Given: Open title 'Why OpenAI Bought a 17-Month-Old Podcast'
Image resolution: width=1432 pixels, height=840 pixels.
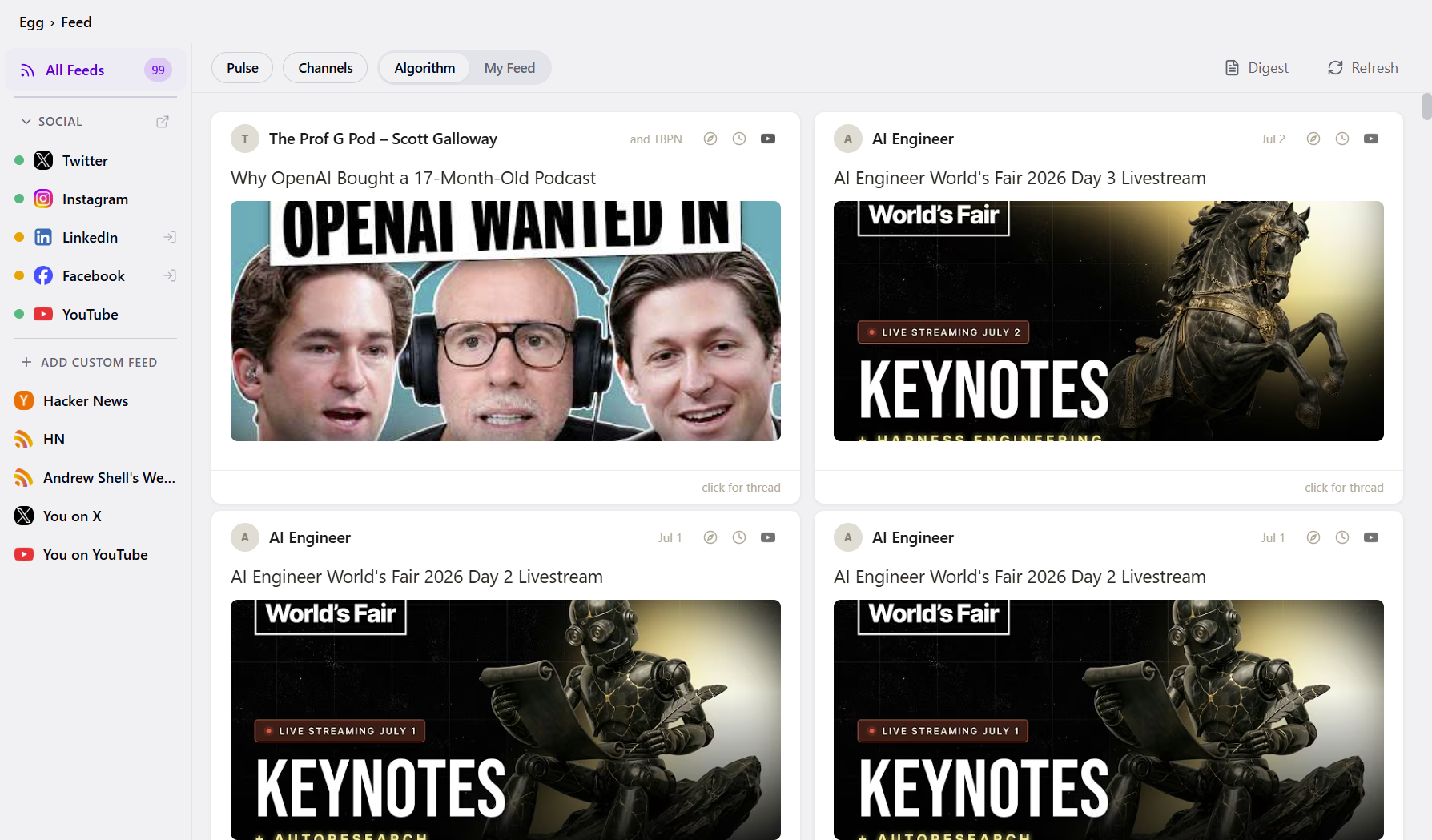Looking at the screenshot, I should point(413,178).
